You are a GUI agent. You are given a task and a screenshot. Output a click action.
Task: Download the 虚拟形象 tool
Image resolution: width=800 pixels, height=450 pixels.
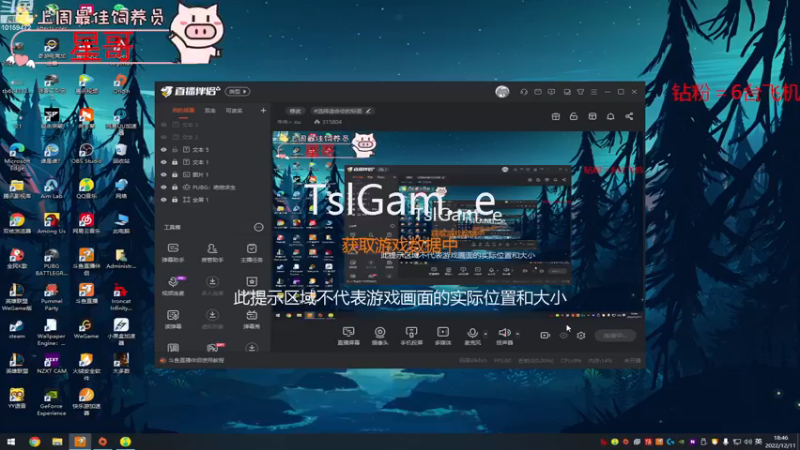212,319
